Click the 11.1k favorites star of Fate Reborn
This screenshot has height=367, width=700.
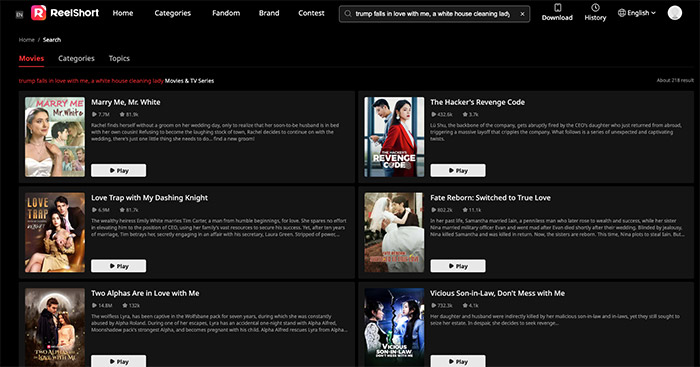point(471,210)
